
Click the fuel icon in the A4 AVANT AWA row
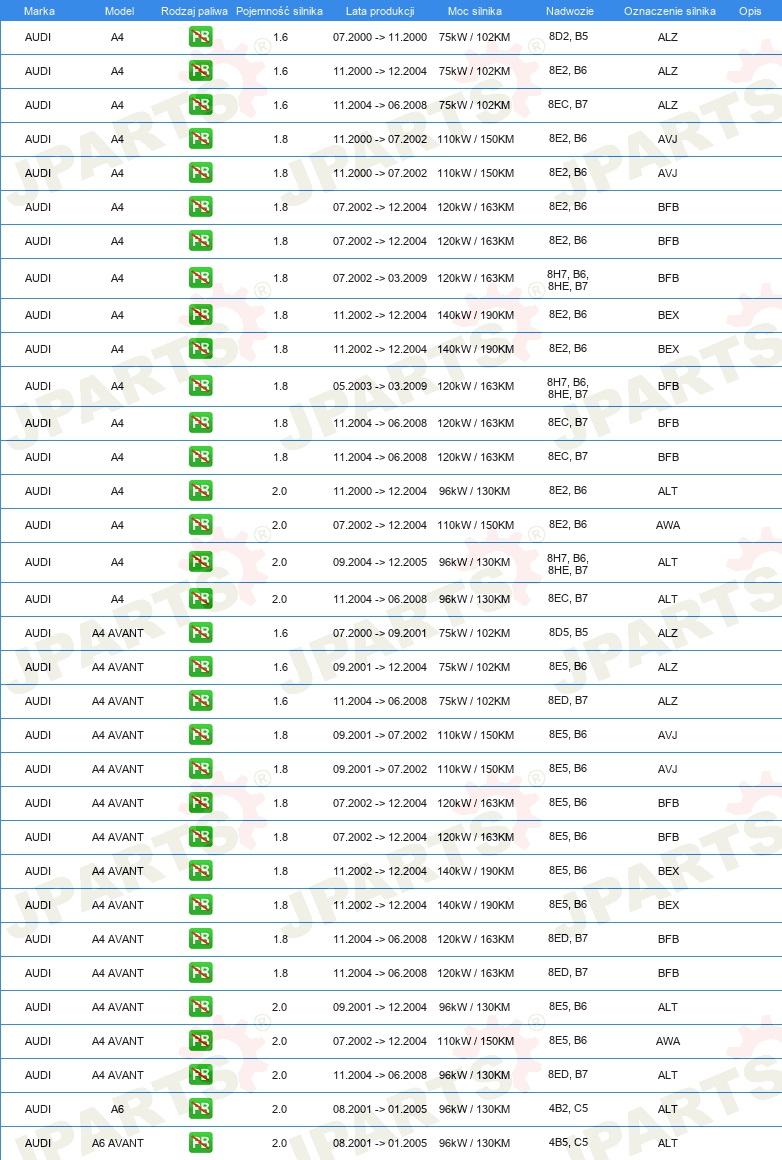point(200,1042)
